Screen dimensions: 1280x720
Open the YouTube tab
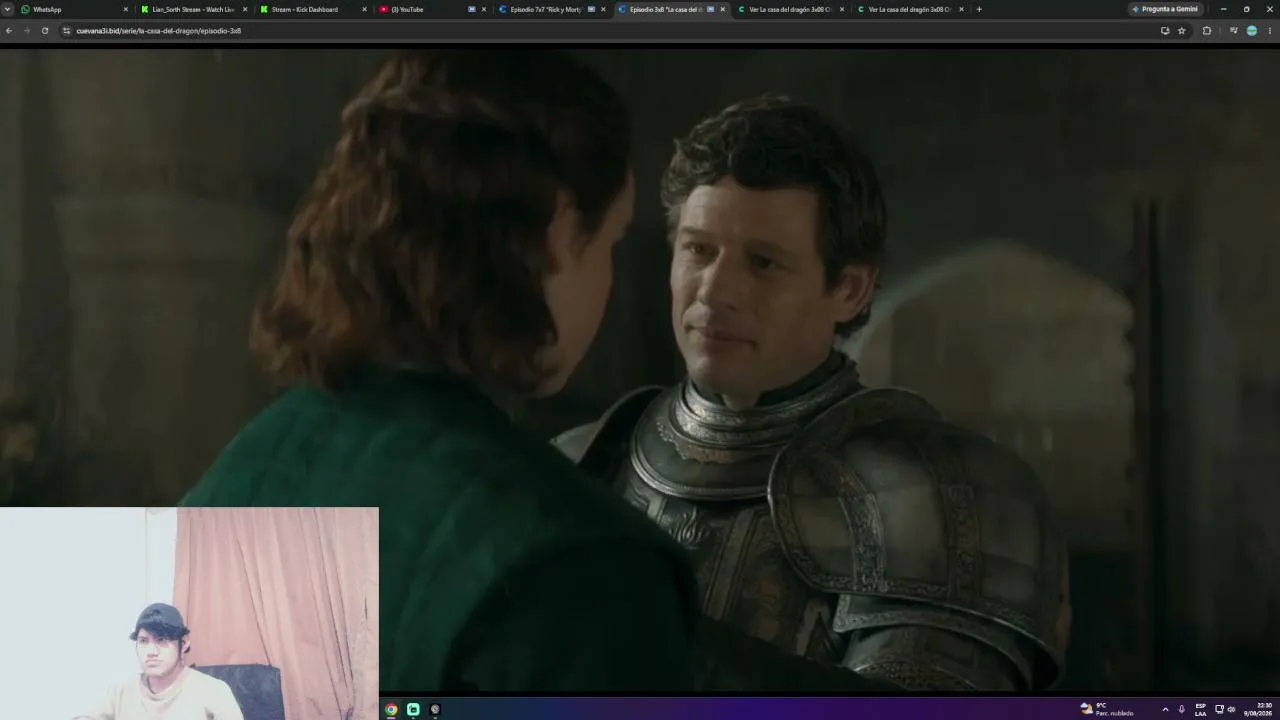point(431,9)
